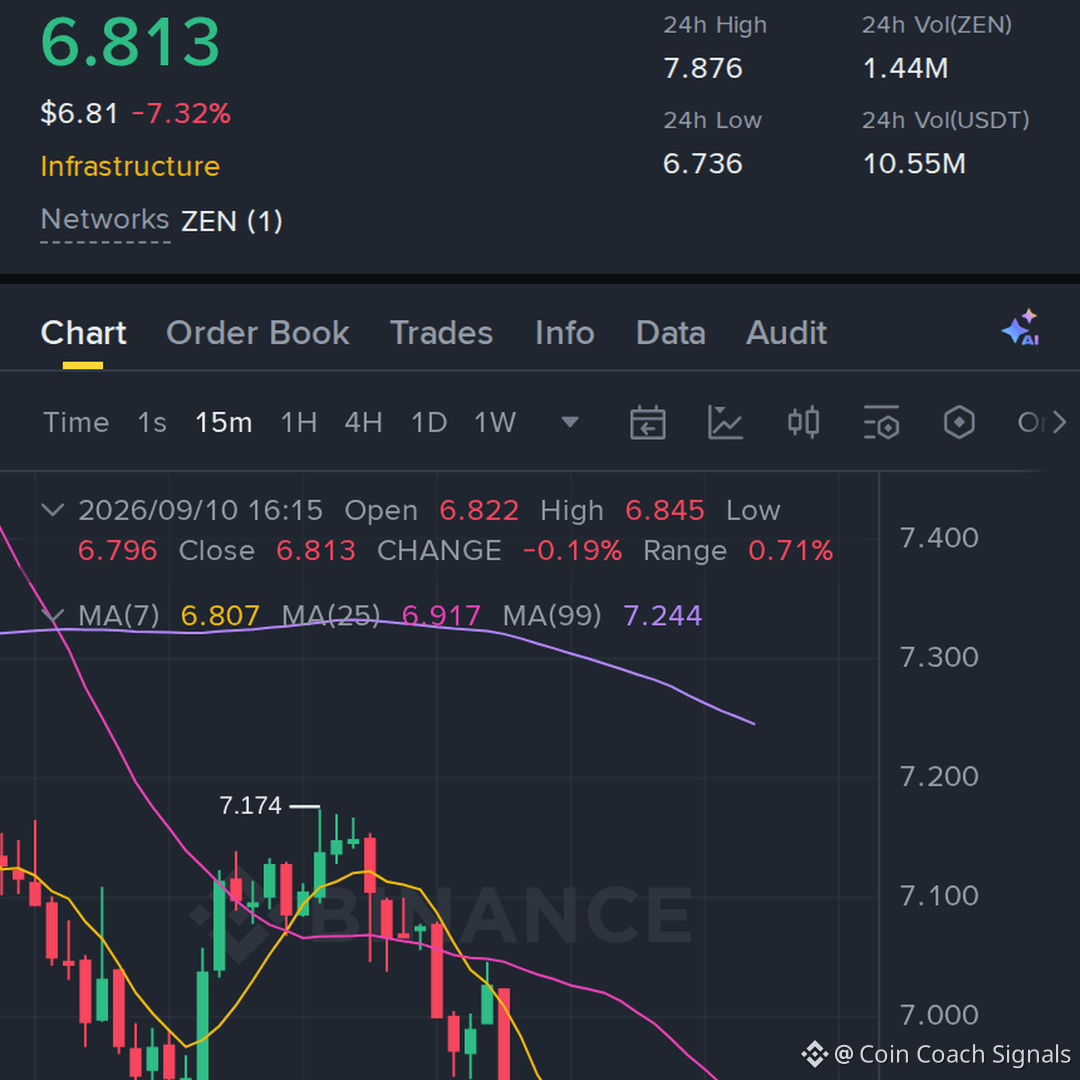This screenshot has height=1080, width=1080.
Task: Open the chart settings list icon
Action: (881, 422)
